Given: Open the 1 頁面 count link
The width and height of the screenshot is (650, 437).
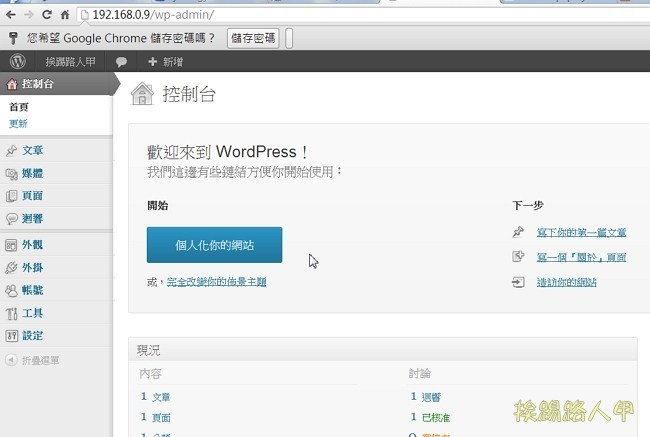Looking at the screenshot, I should 155,417.
